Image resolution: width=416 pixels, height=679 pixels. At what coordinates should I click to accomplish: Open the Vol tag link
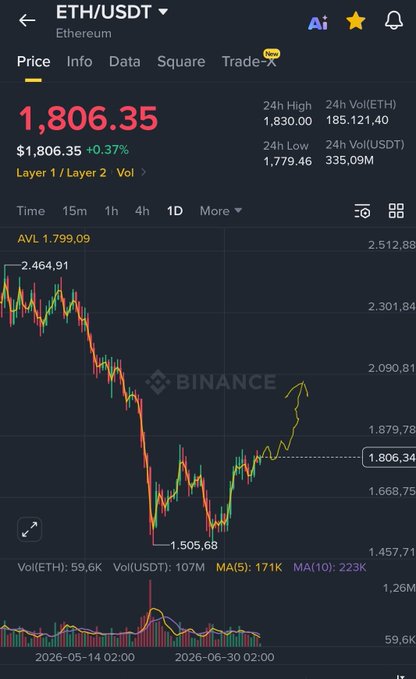click(125, 173)
